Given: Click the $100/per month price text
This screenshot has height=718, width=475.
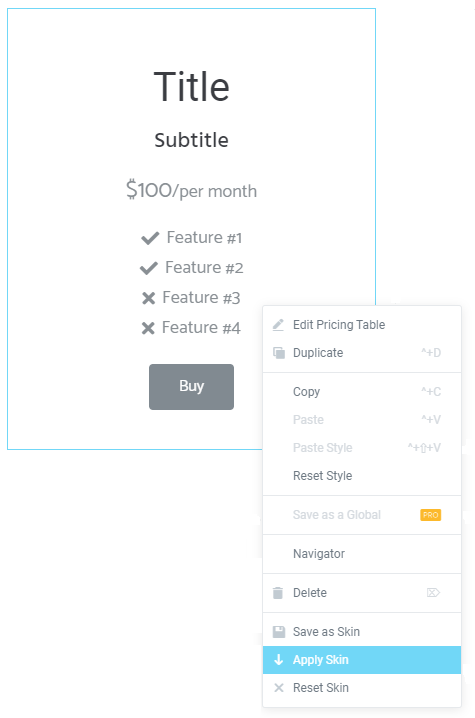Looking at the screenshot, I should pos(191,190).
